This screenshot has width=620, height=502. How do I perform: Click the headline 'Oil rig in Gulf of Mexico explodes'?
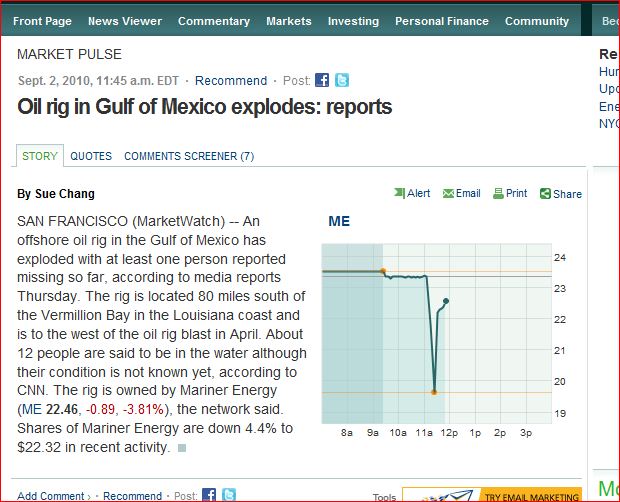pyautogui.click(x=204, y=107)
